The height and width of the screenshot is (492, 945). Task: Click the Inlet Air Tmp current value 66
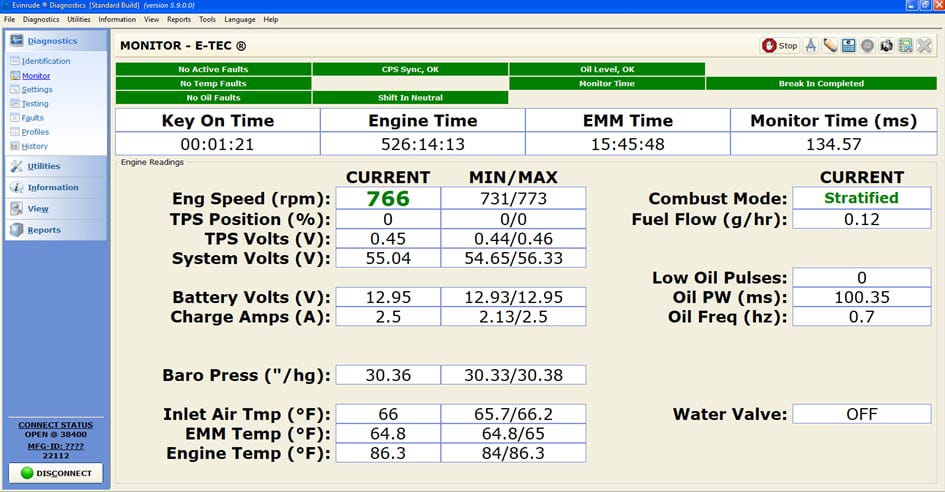[388, 414]
